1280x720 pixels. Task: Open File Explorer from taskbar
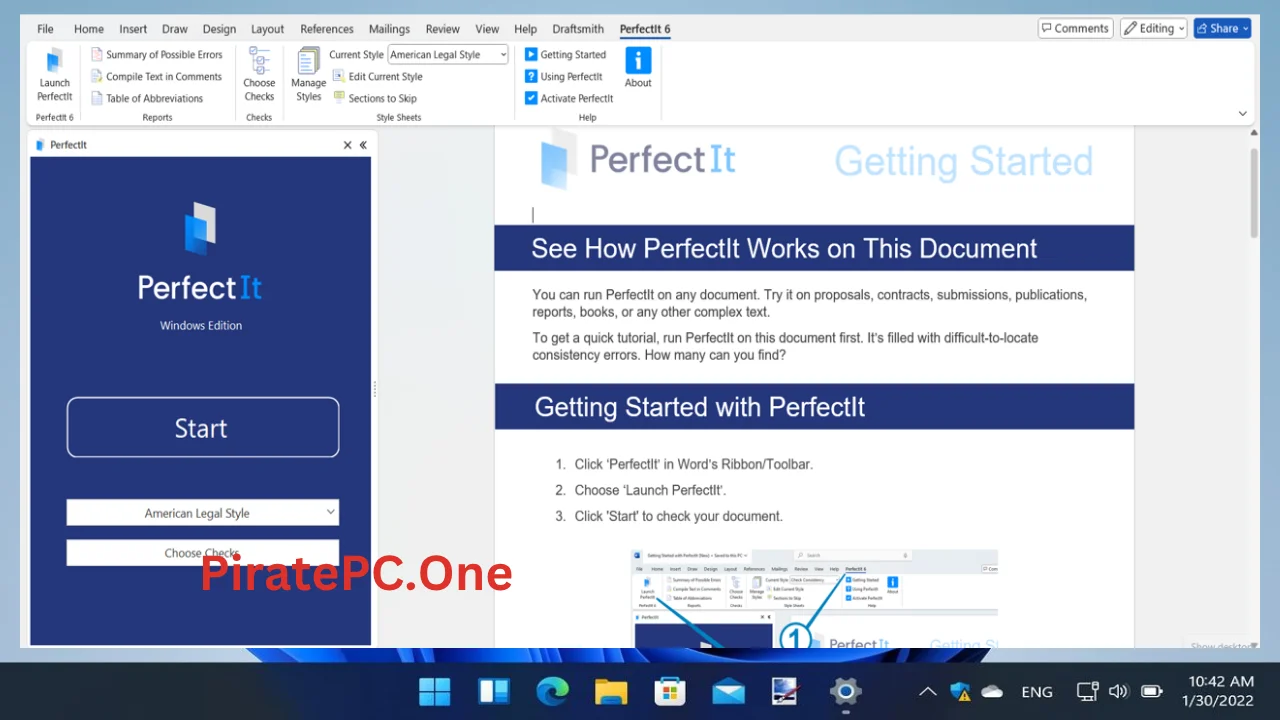(611, 691)
